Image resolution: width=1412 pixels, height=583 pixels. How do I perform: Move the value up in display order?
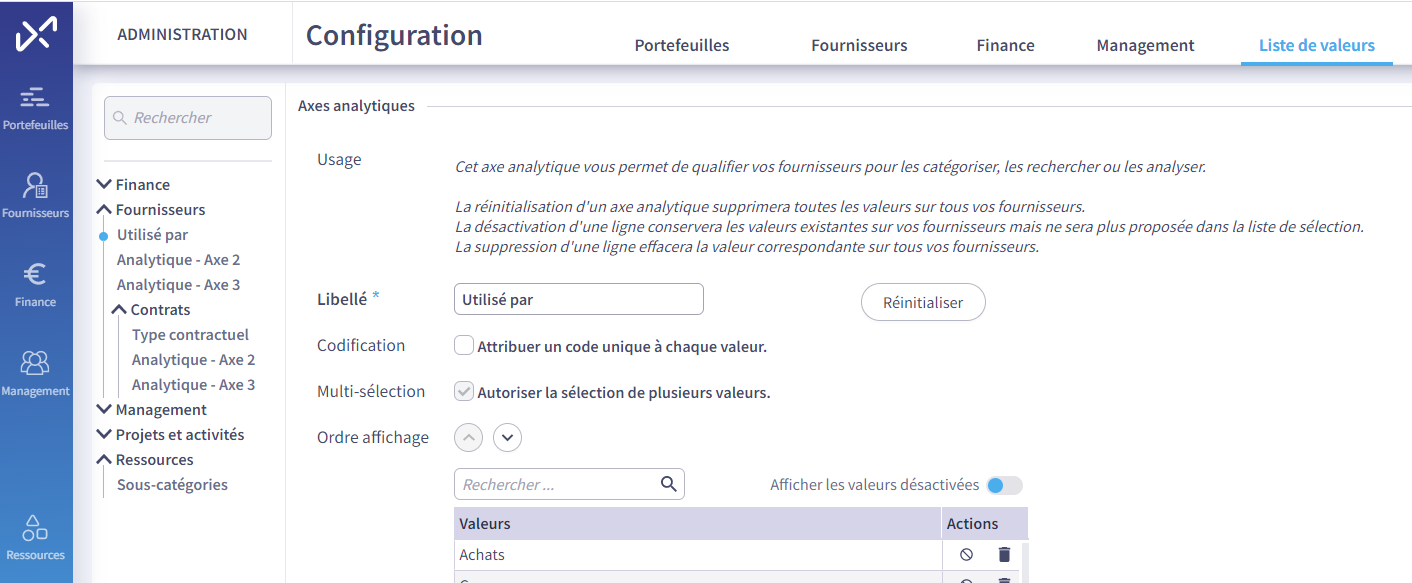tap(469, 437)
